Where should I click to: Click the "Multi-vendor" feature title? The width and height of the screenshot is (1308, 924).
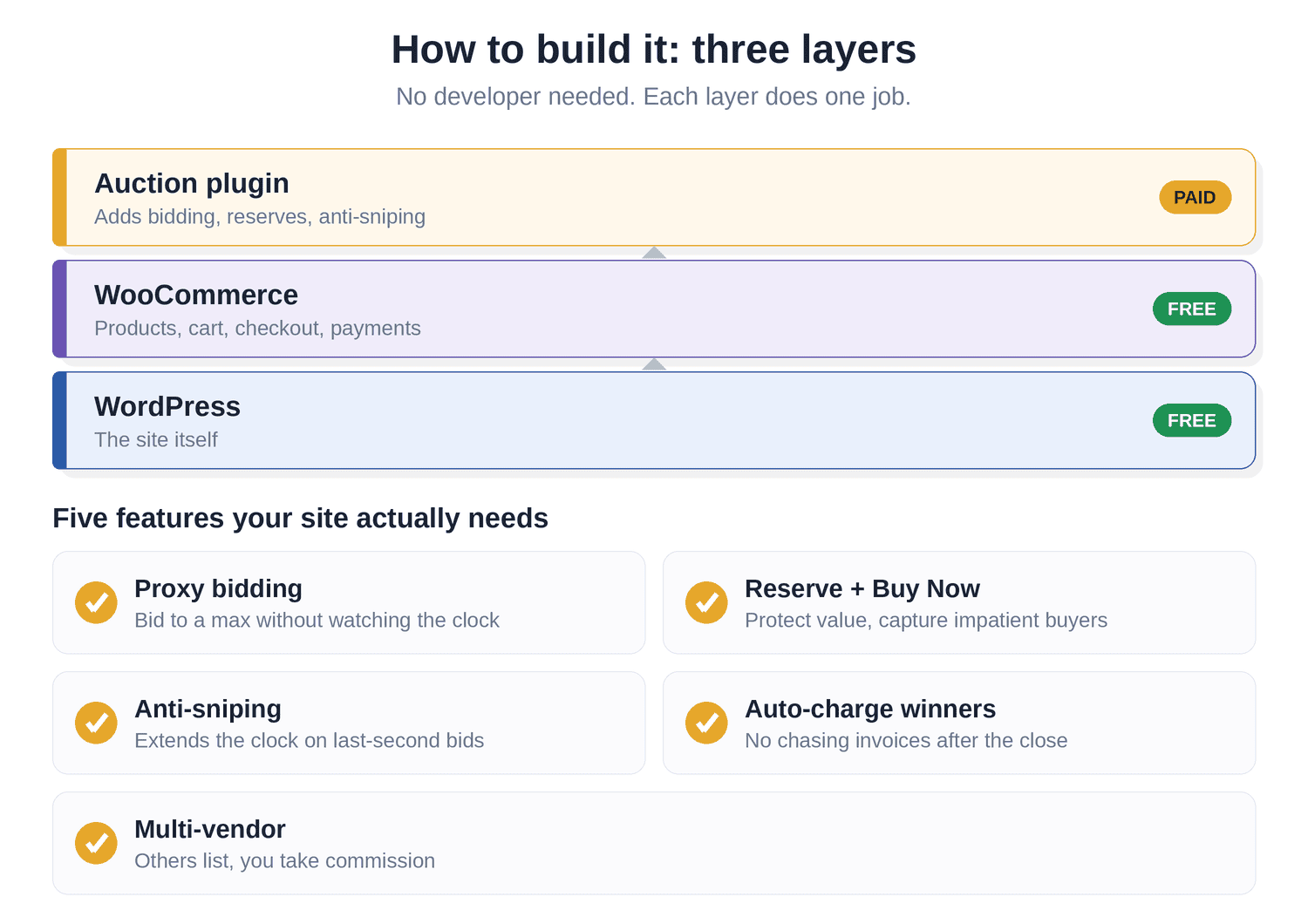coord(210,829)
